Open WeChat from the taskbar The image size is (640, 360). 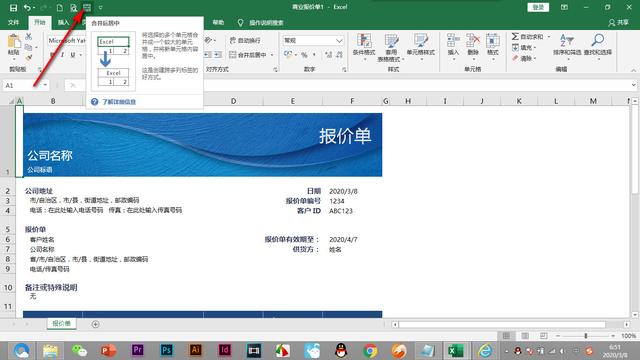click(x=79, y=351)
